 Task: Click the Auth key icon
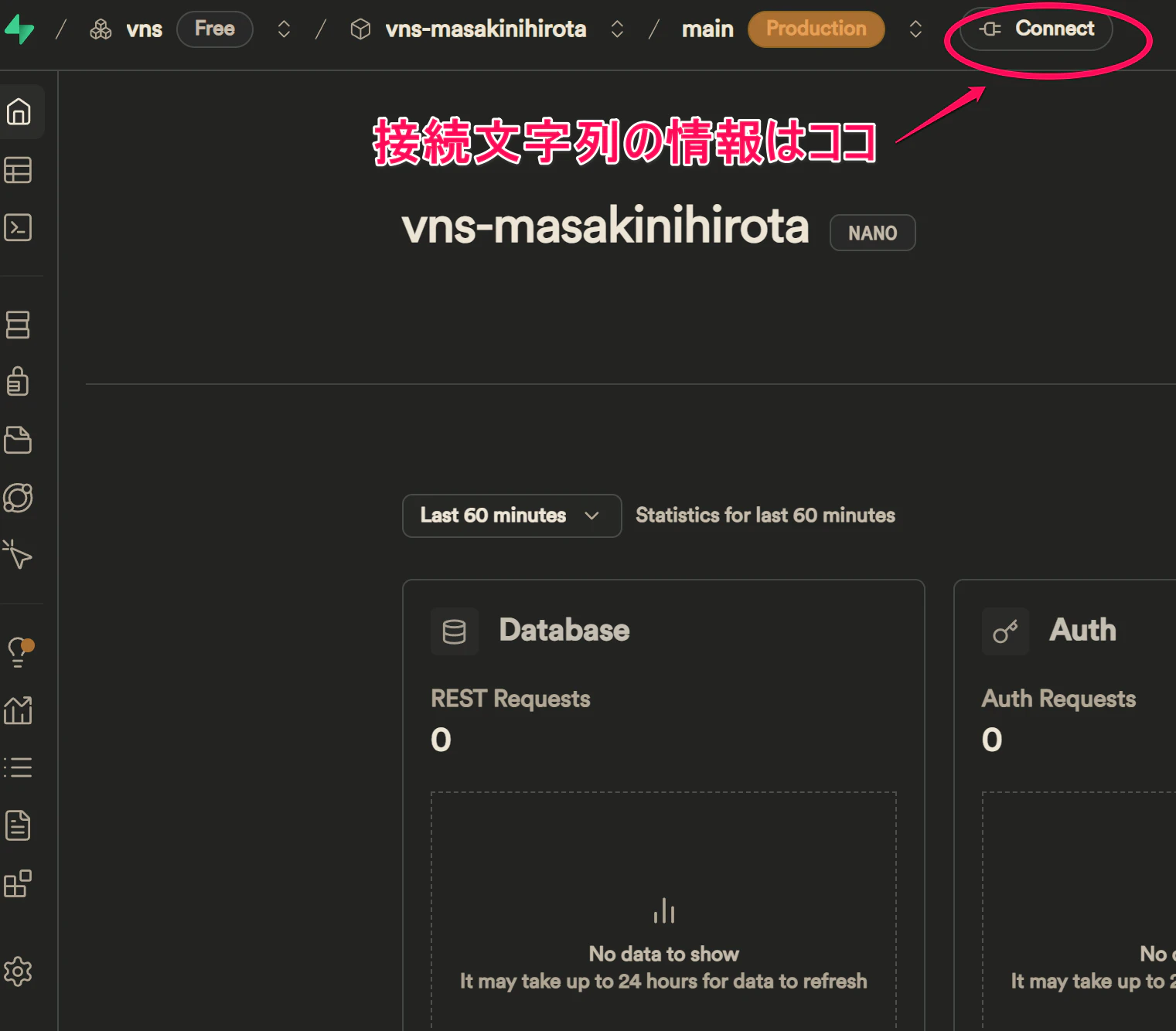[x=1005, y=631]
